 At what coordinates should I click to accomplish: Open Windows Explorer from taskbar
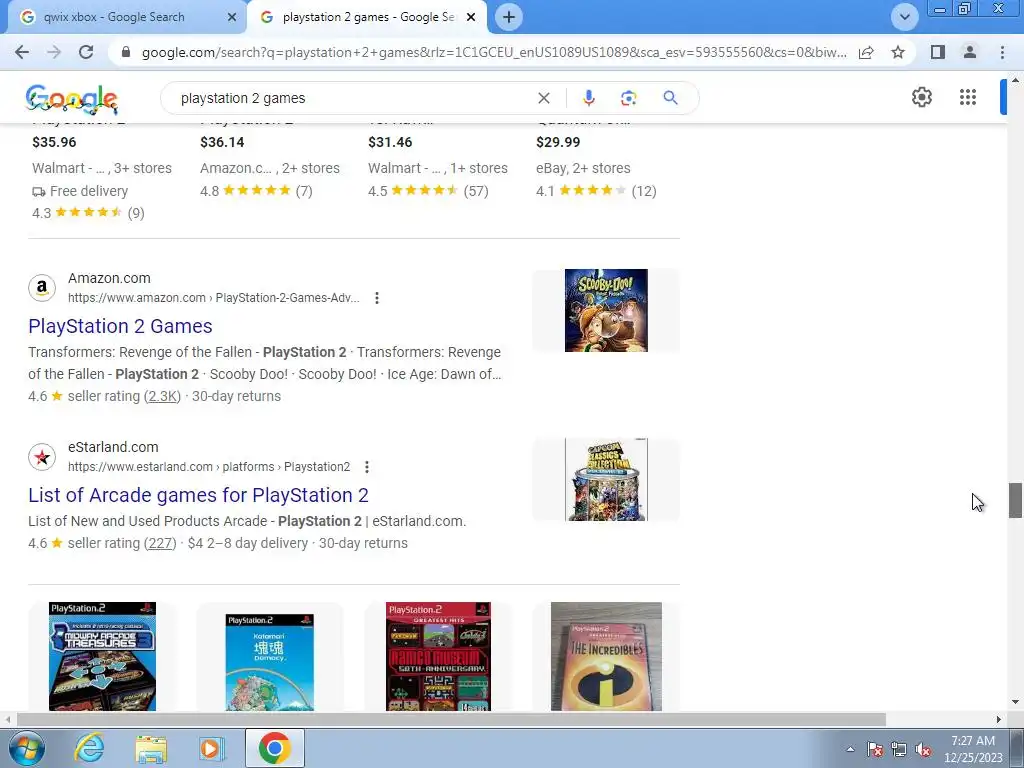tap(152, 748)
